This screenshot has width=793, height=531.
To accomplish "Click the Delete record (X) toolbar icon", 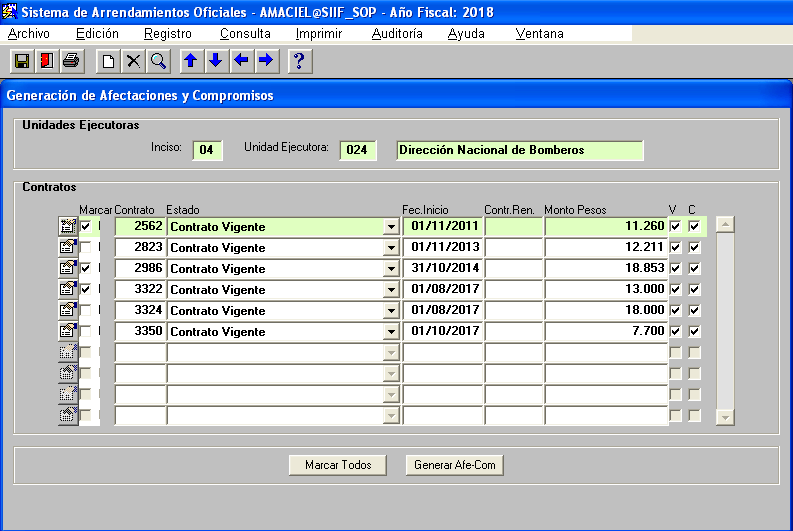I will point(133,61).
